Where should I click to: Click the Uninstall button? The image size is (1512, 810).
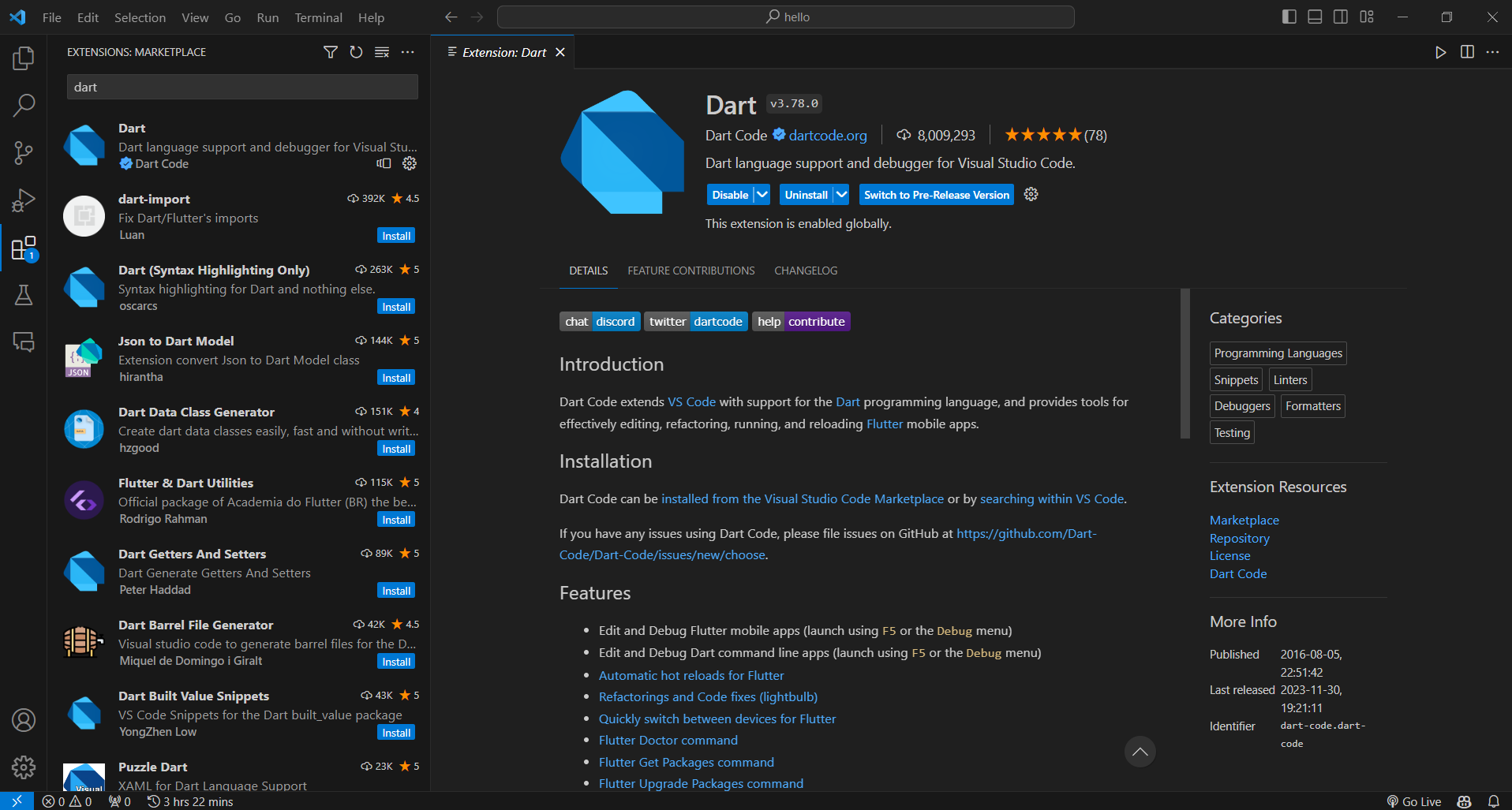807,195
